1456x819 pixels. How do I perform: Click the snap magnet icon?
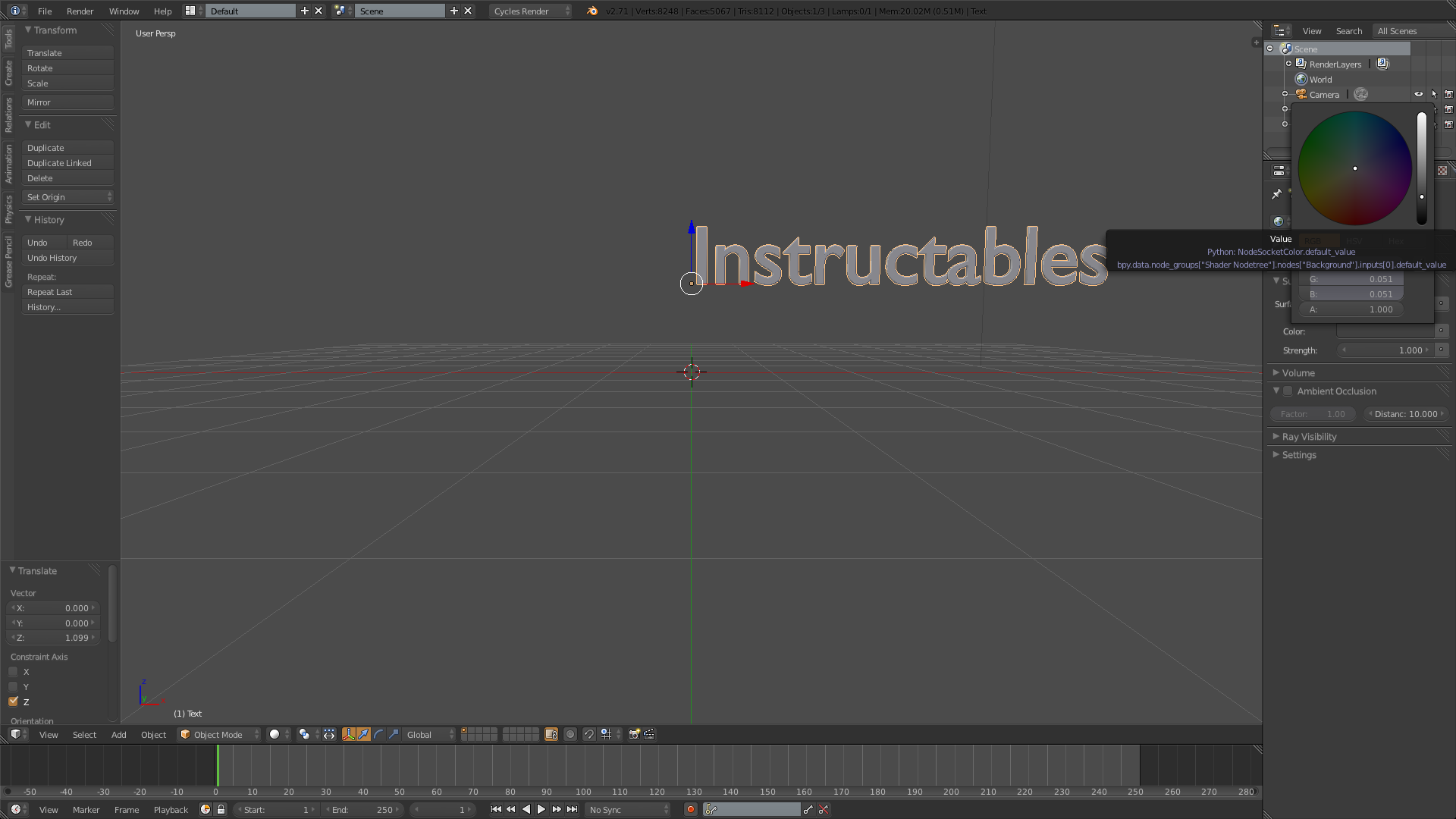(x=588, y=734)
